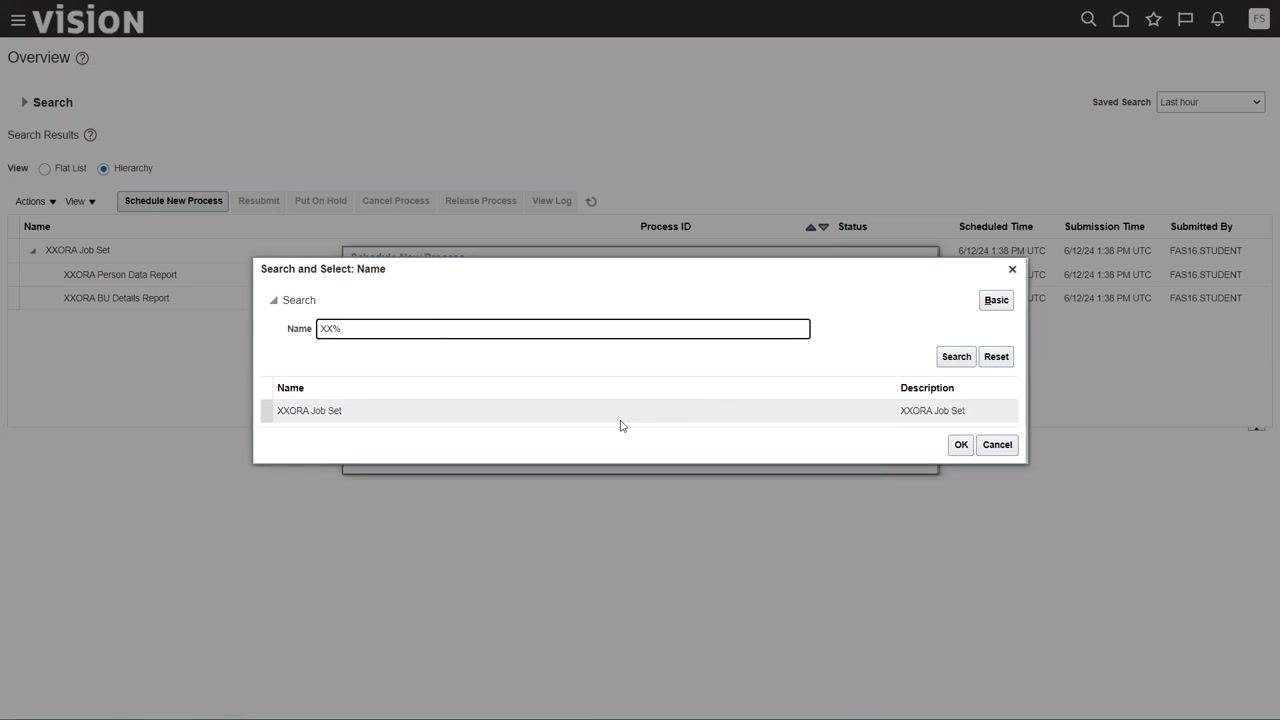This screenshot has width=1280, height=720.
Task: Click the Schedule New Process button
Action: 173,201
